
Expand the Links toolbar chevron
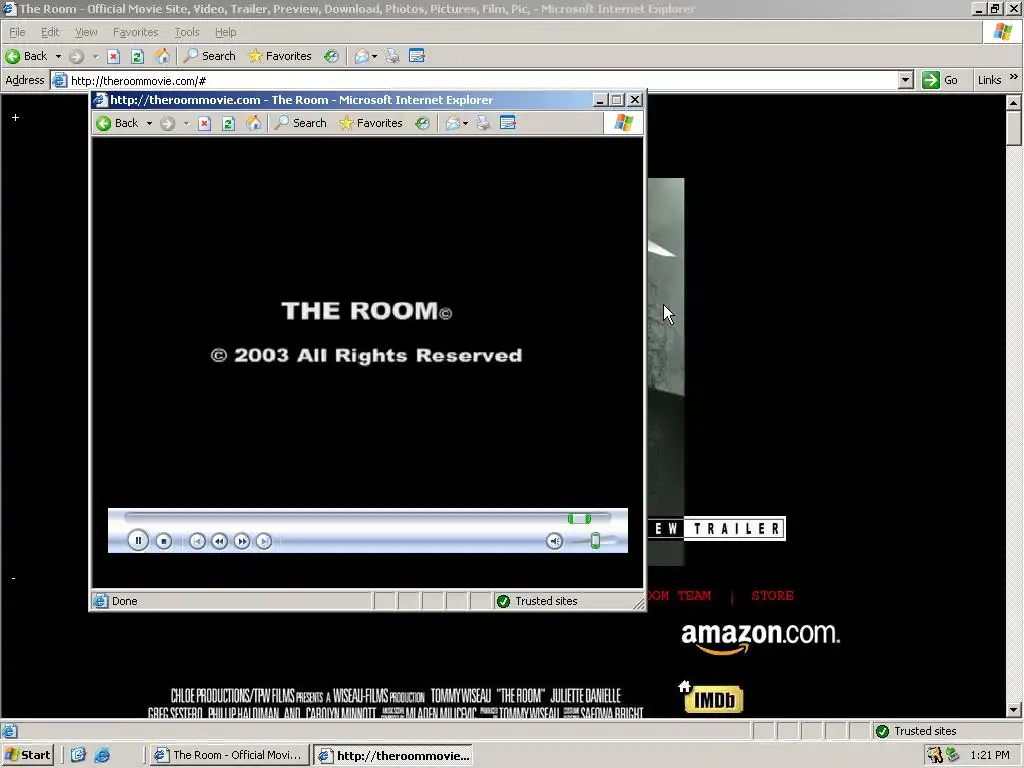click(x=1014, y=77)
